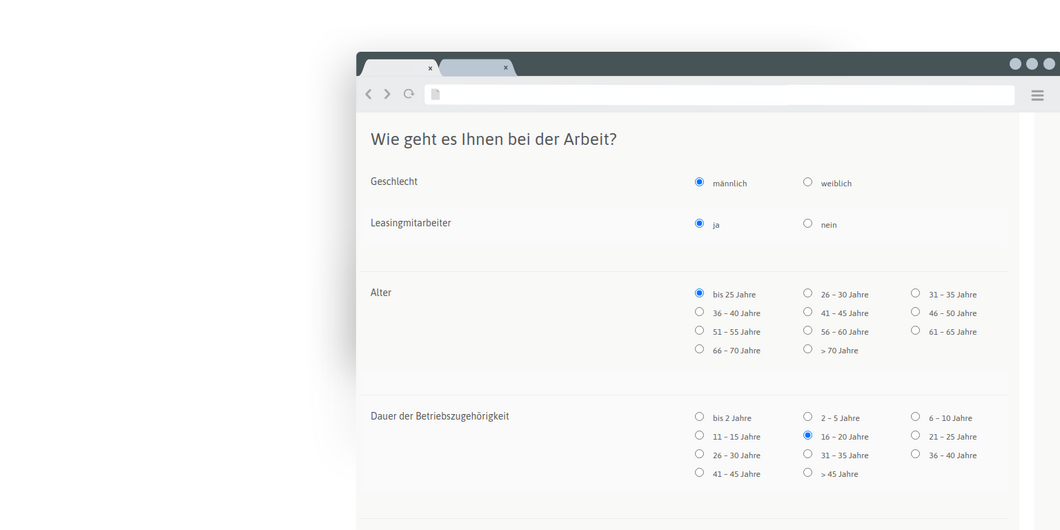This screenshot has height=530, width=1060.
Task: Click the 'Dauer der Betriebszugehörigkeit' label
Action: [439, 416]
